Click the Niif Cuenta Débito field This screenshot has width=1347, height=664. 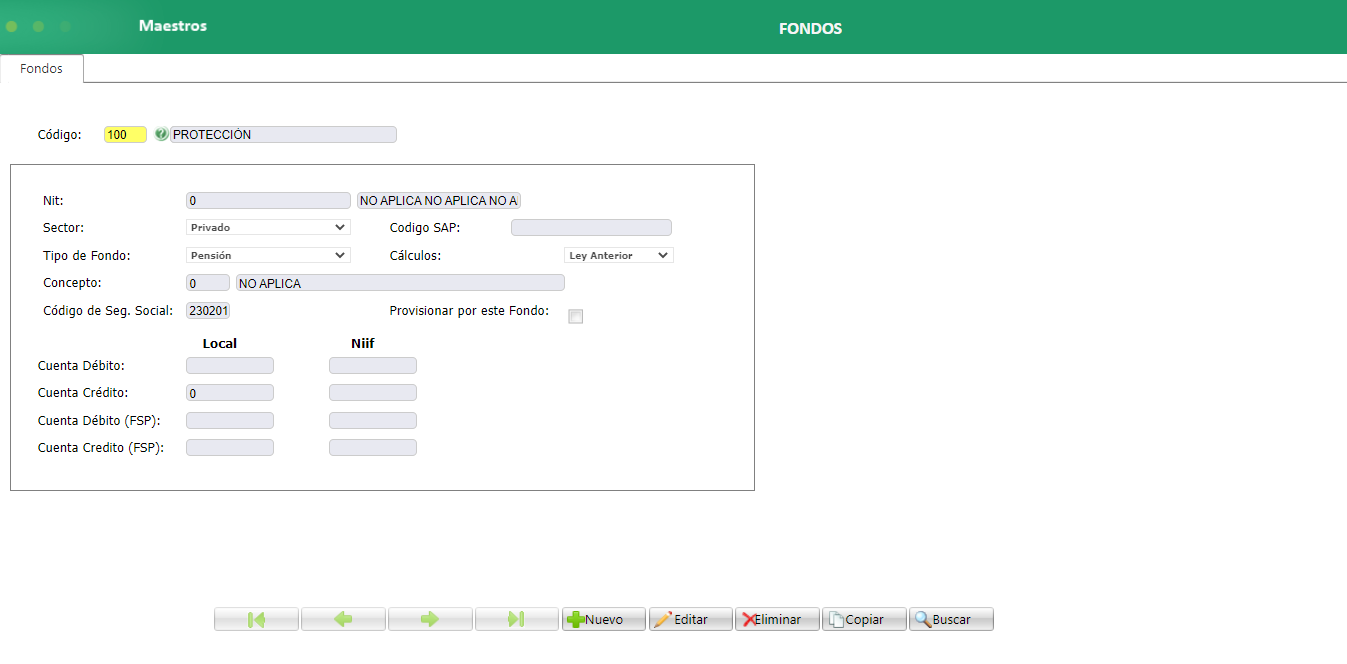coord(373,366)
